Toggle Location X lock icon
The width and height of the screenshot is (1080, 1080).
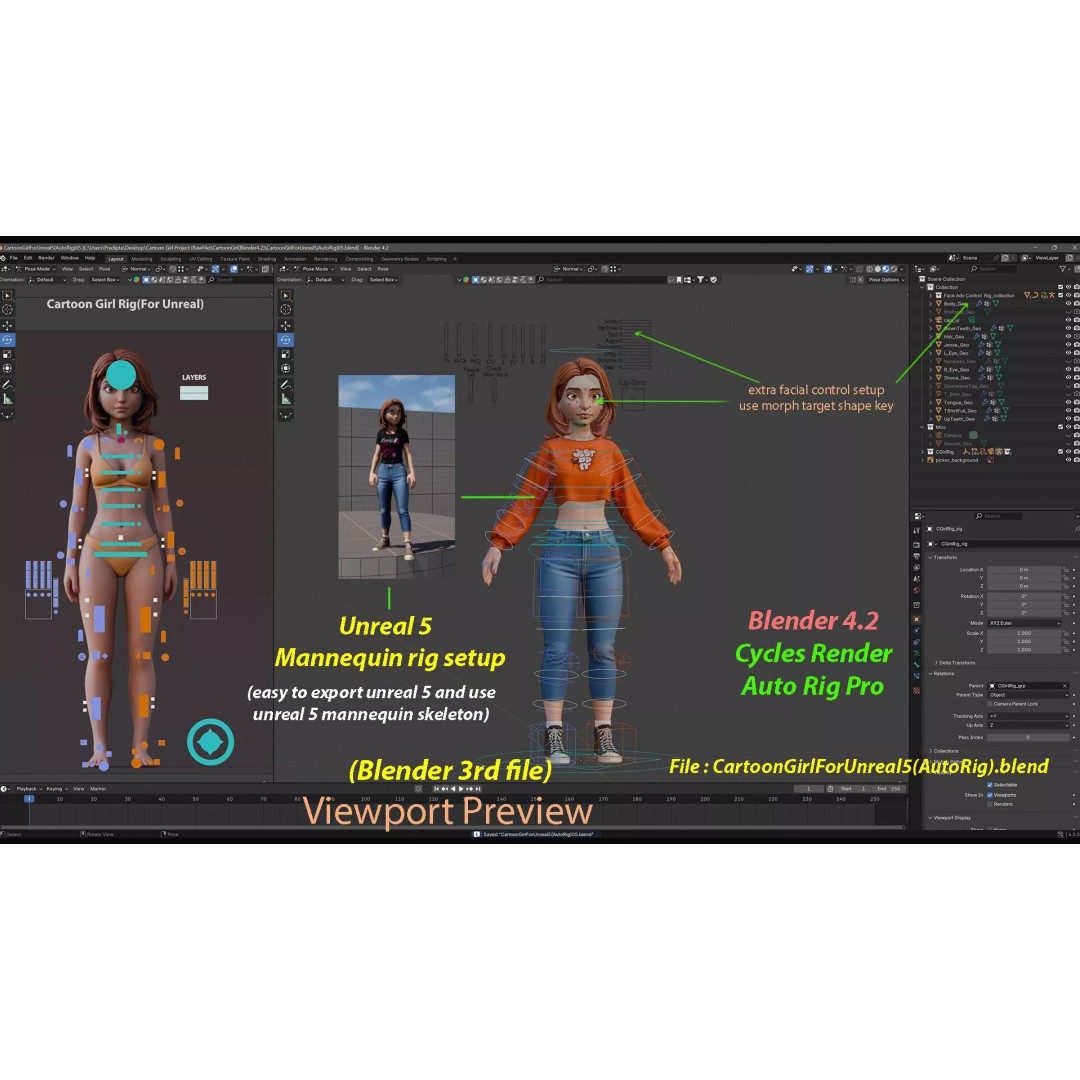[x=1066, y=570]
